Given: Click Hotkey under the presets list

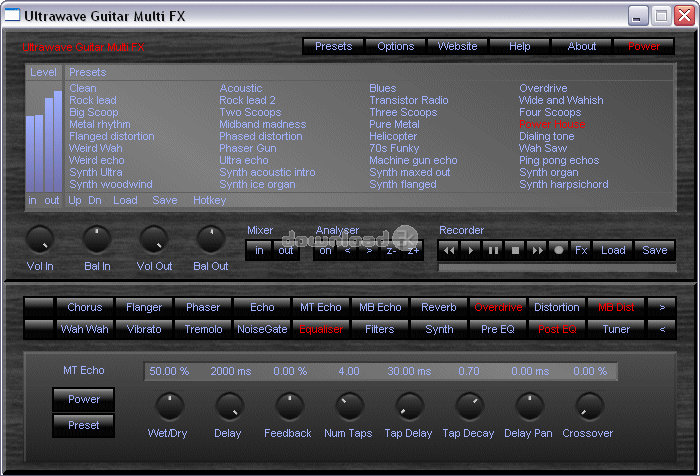Looking at the screenshot, I should tap(209, 200).
